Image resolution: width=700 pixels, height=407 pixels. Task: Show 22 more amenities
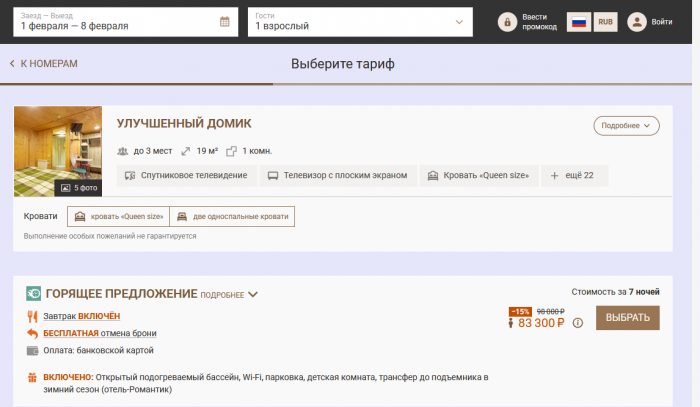(574, 176)
